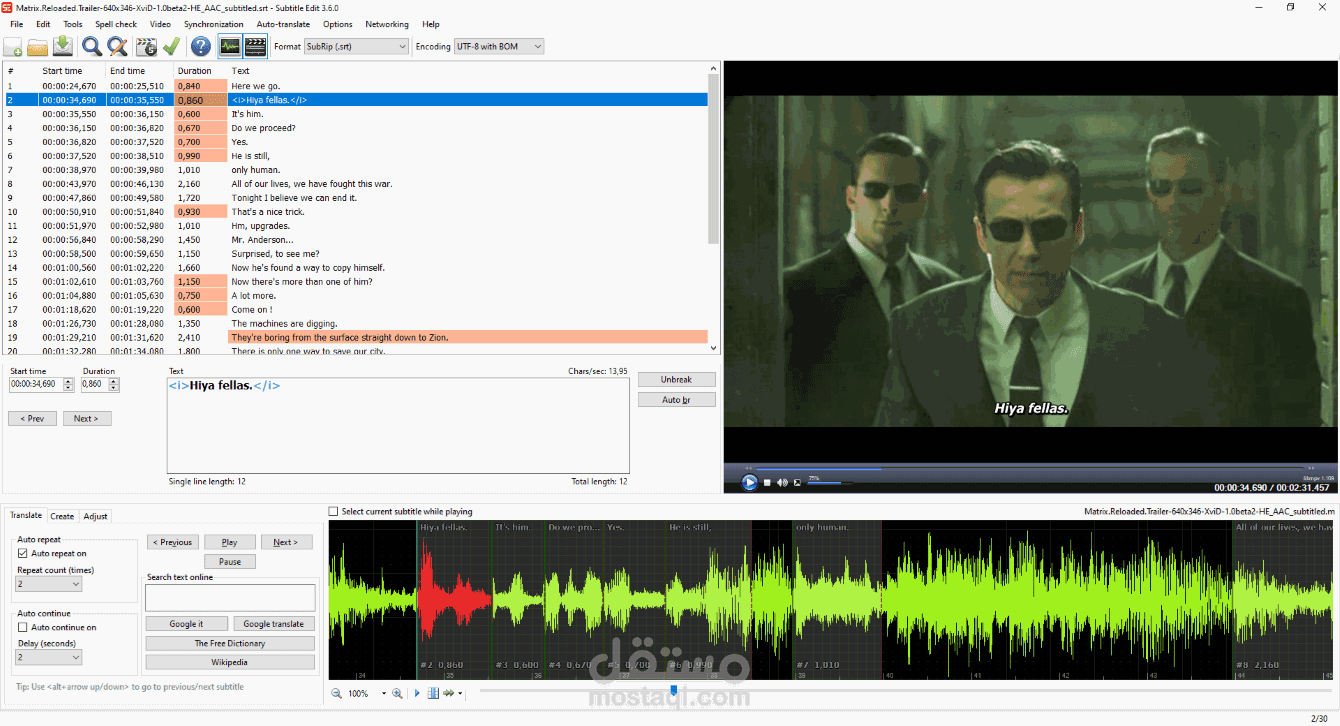Switch to the Adjust tab
The image size is (1340, 726).
tap(96, 516)
